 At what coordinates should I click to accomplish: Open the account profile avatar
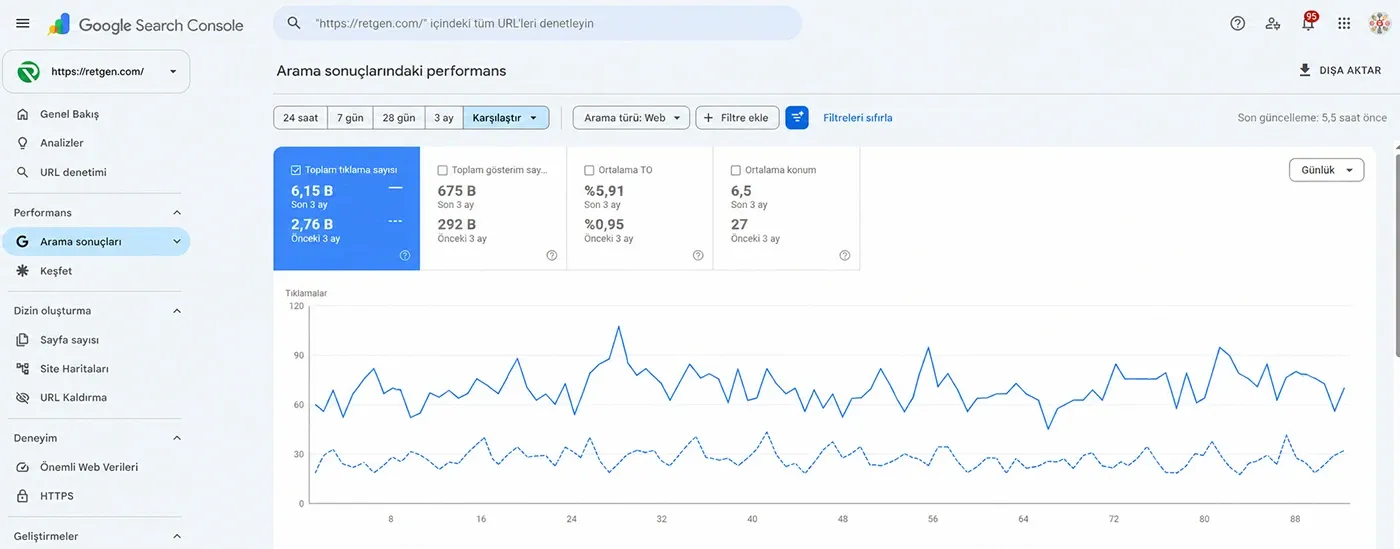[1379, 23]
